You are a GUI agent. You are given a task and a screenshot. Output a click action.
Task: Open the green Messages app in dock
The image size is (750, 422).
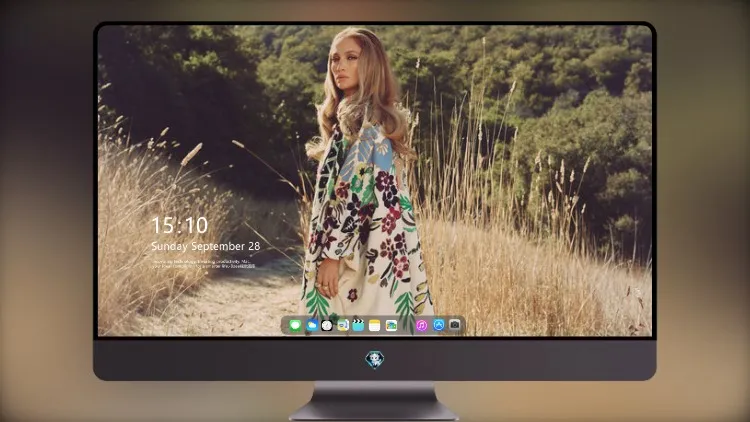tap(295, 326)
